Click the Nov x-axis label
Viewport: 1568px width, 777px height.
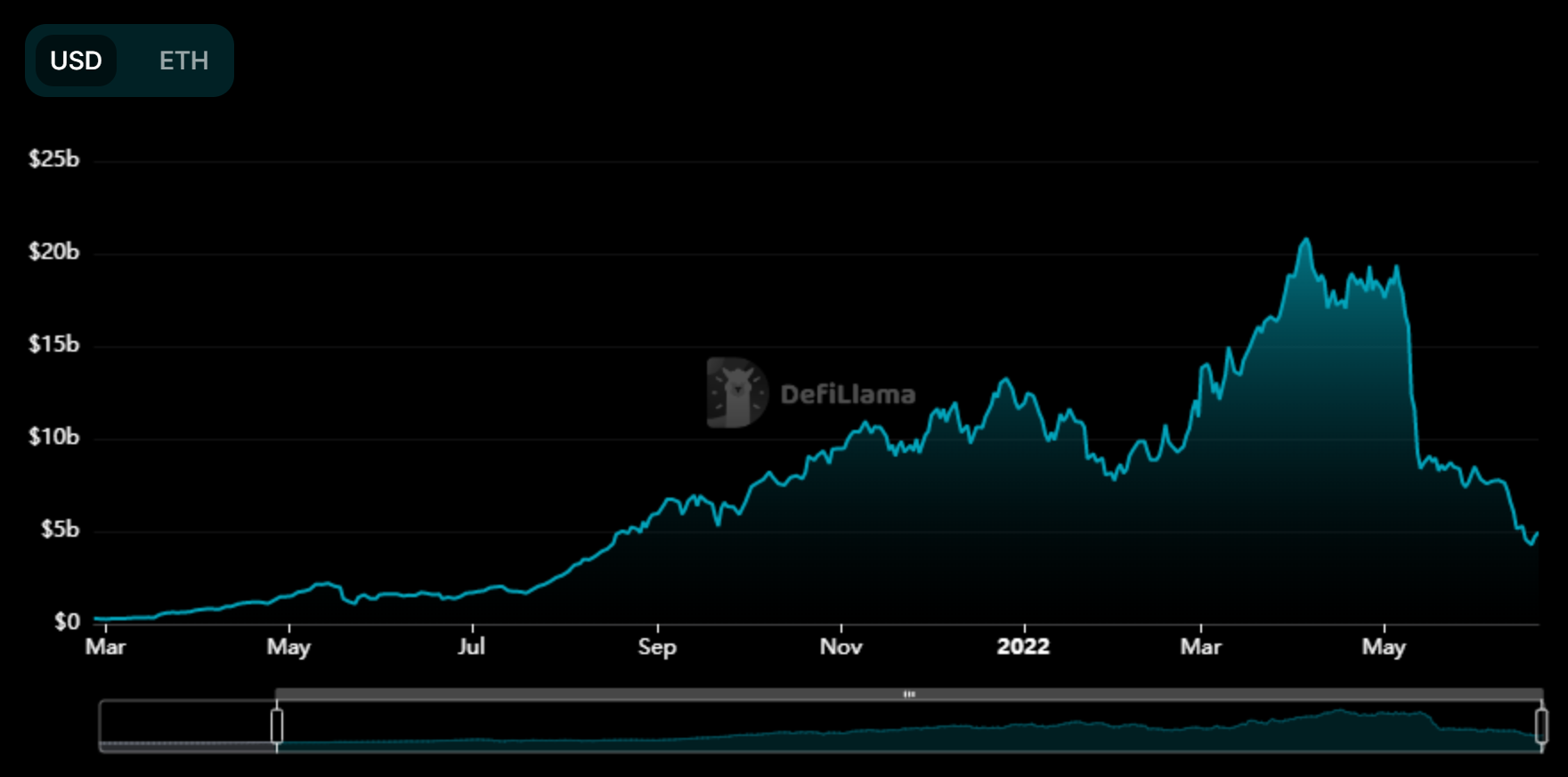pos(841,647)
